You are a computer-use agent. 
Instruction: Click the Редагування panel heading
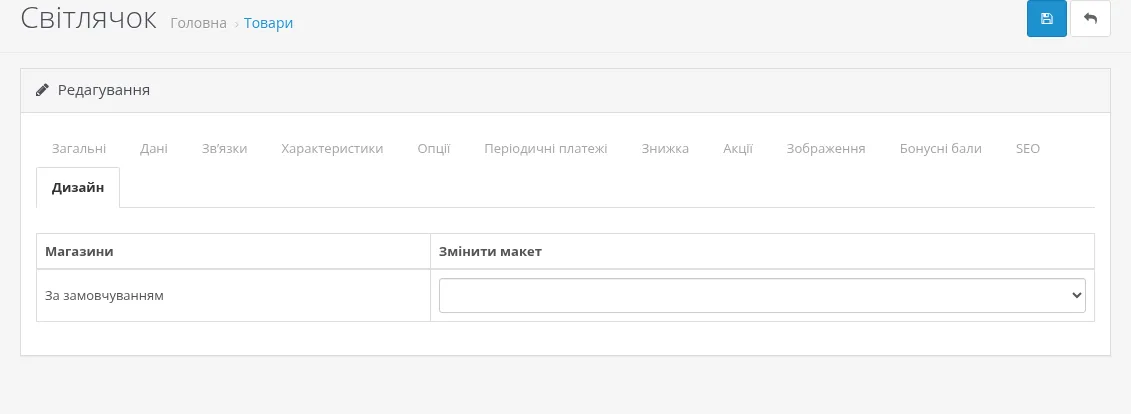(104, 90)
